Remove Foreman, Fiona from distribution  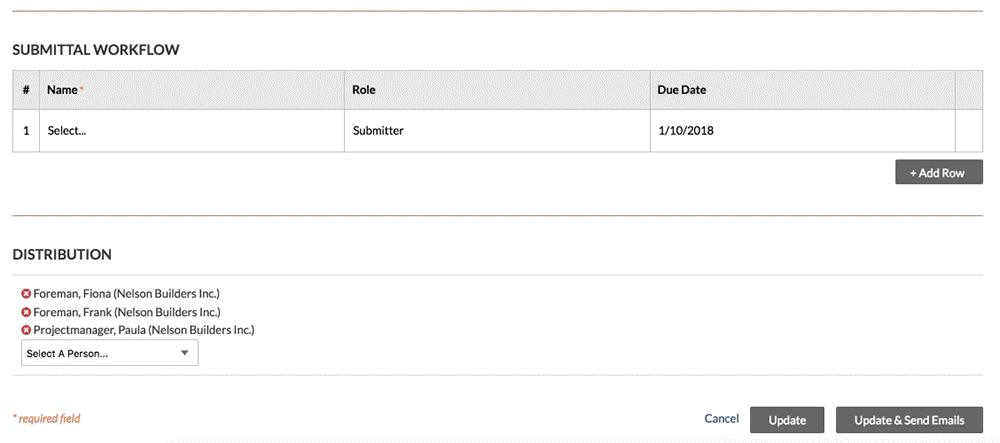27,294
